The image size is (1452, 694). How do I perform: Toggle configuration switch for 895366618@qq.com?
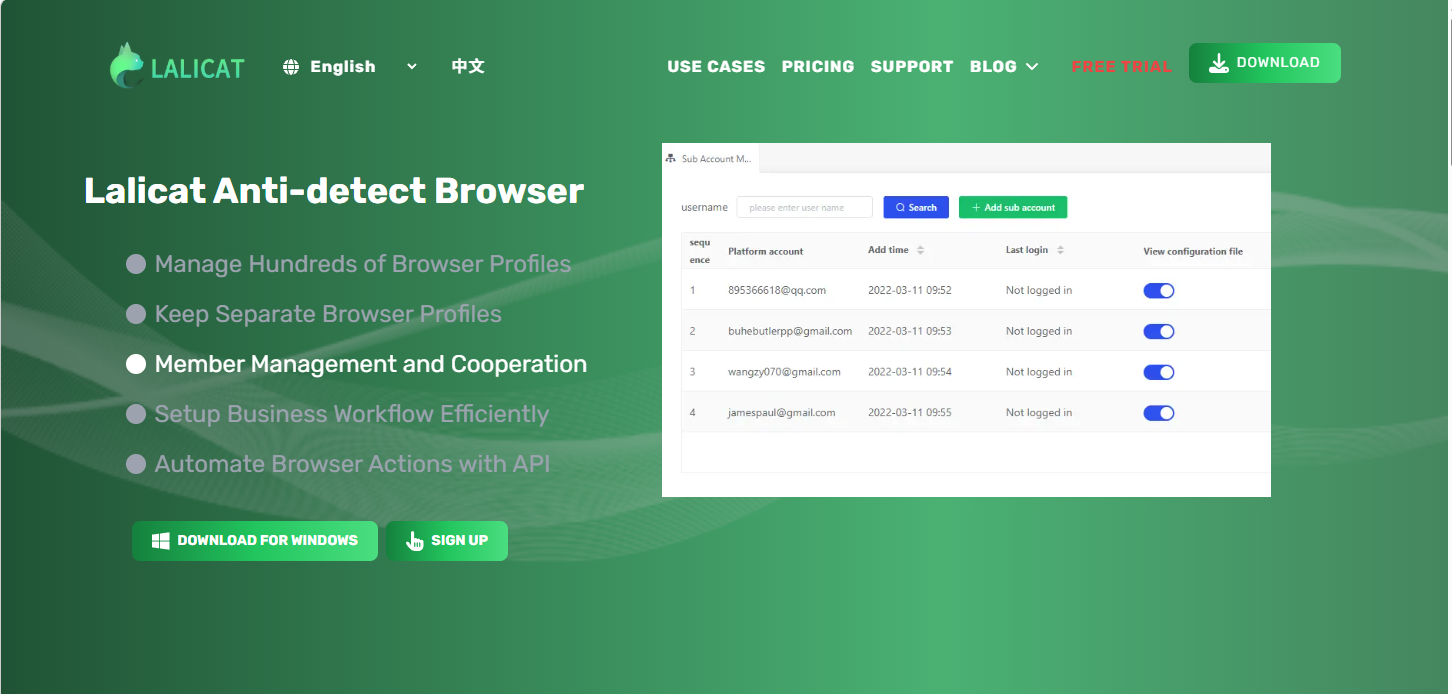(x=1158, y=291)
